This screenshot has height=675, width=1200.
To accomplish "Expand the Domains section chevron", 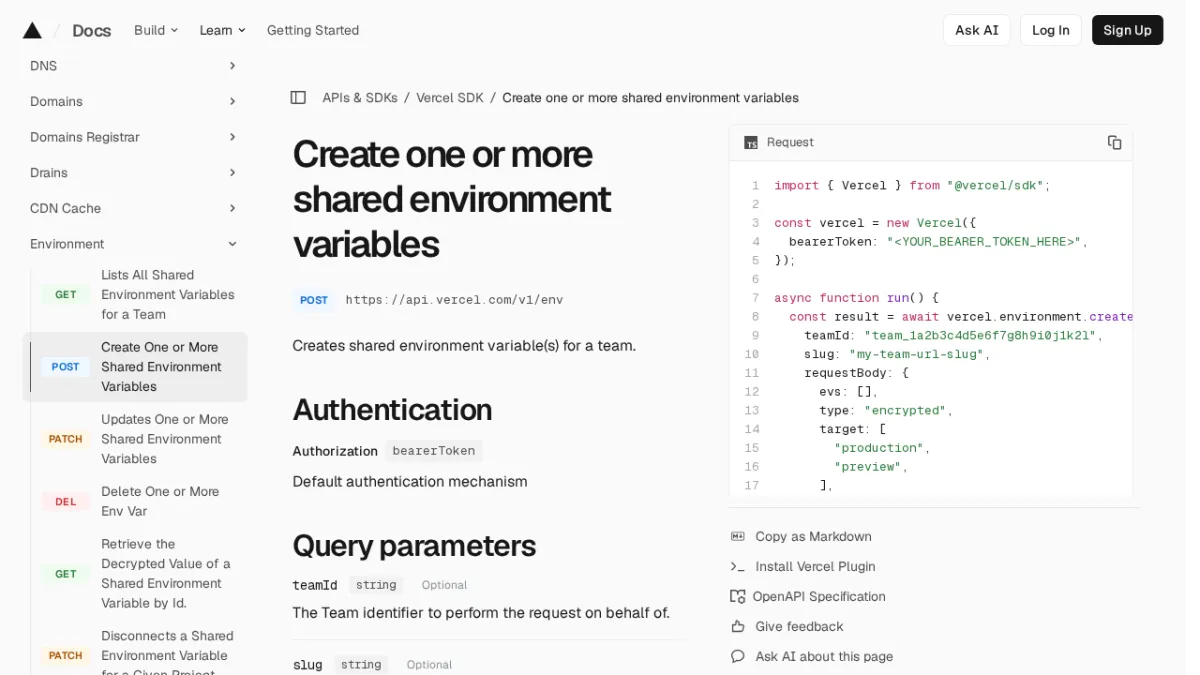I will (232, 102).
